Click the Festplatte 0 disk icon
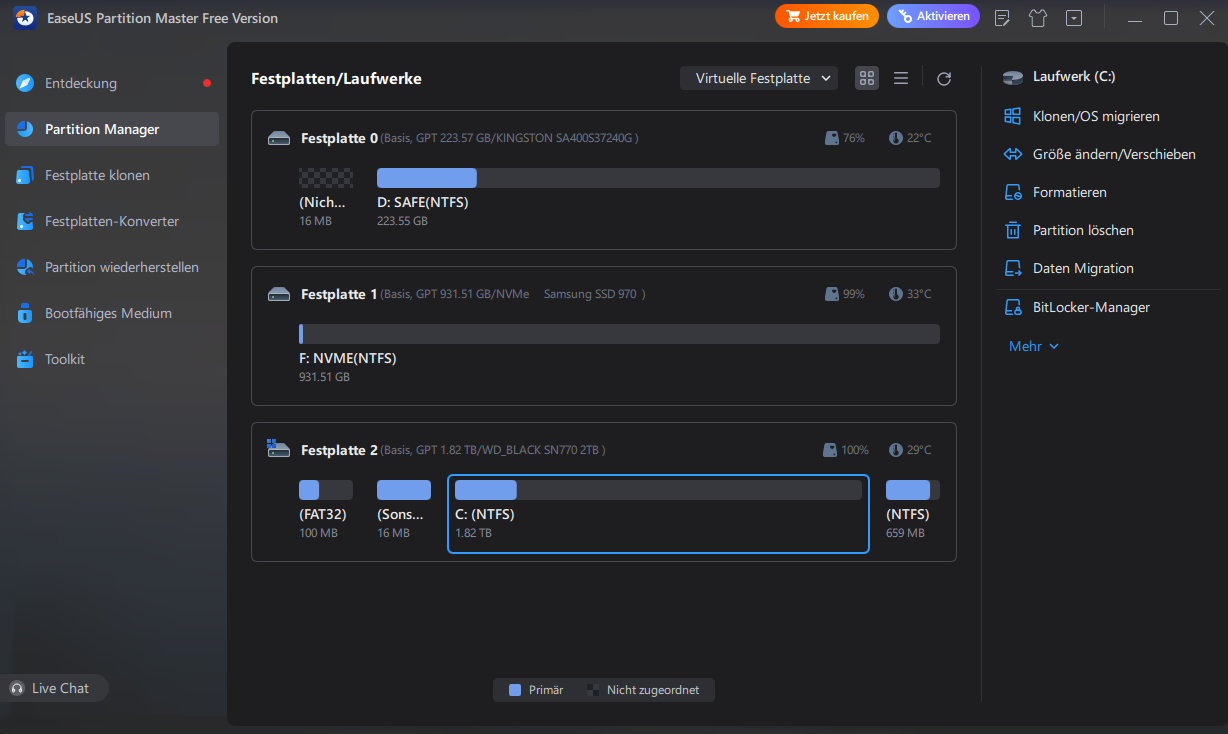This screenshot has width=1228, height=734. coord(279,138)
